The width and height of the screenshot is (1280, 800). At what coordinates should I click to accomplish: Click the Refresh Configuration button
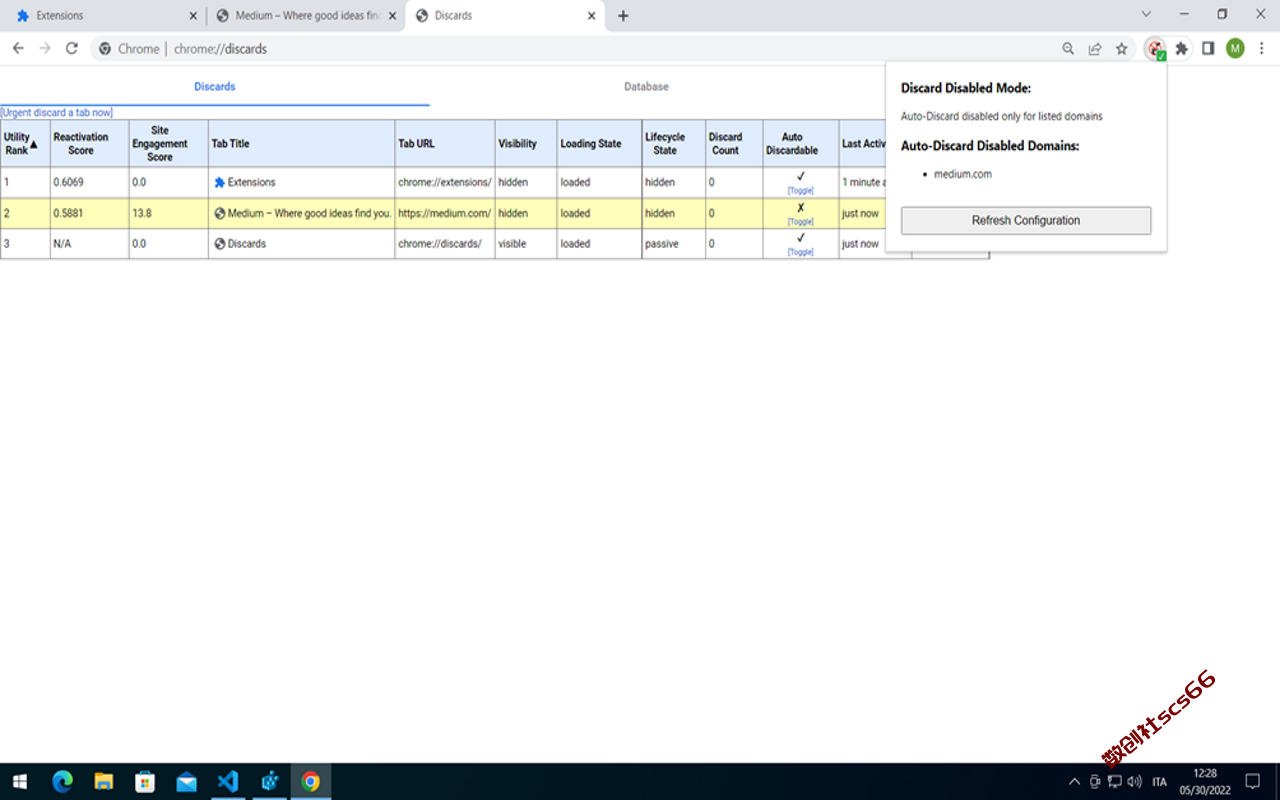(1026, 221)
